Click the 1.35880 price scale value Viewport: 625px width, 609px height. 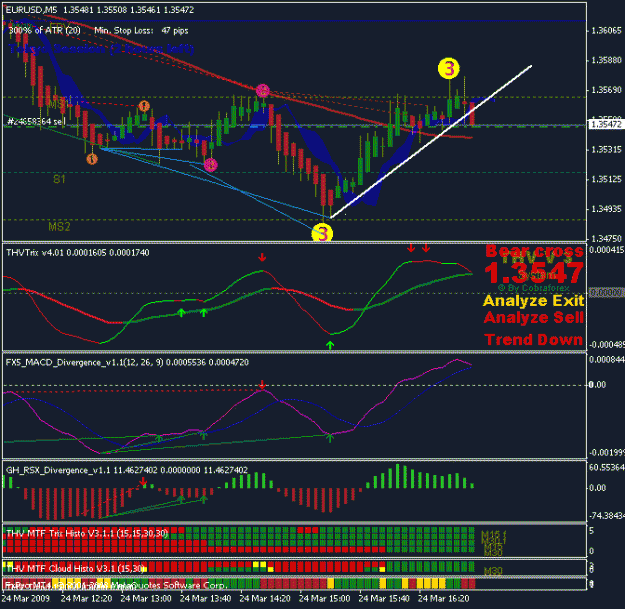(606, 60)
